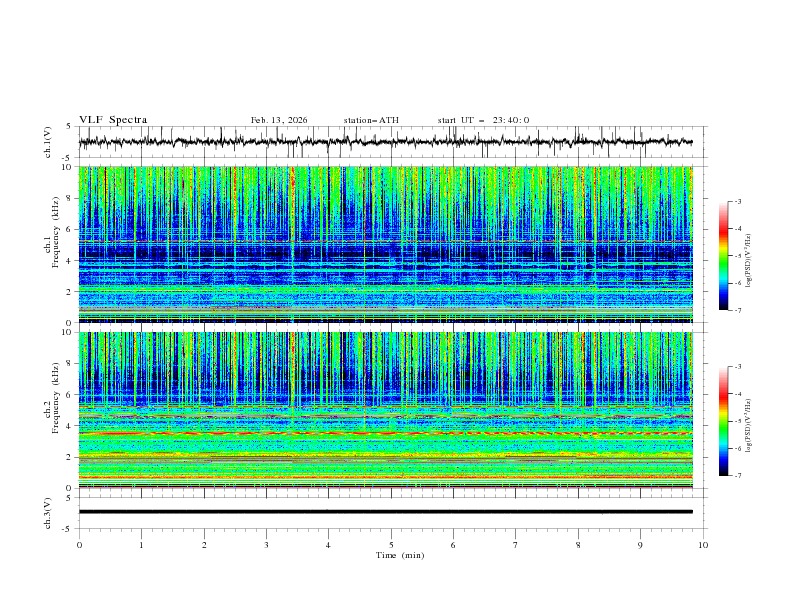Screen dimensions: 792x612
Task: Click the '-3' tick on upper colorbar
Action: point(737,201)
